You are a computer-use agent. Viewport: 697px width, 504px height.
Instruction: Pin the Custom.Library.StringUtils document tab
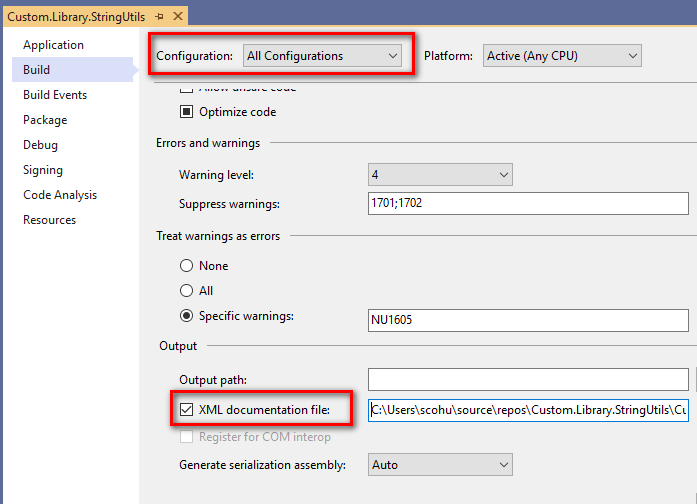tap(160, 18)
